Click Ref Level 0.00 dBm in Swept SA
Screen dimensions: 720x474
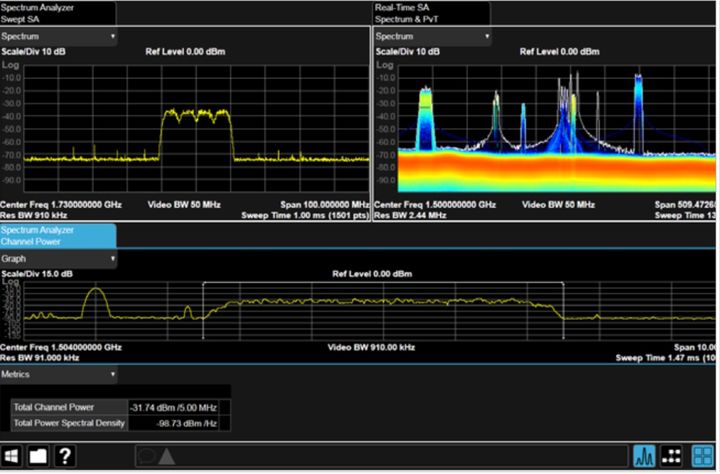(186, 52)
